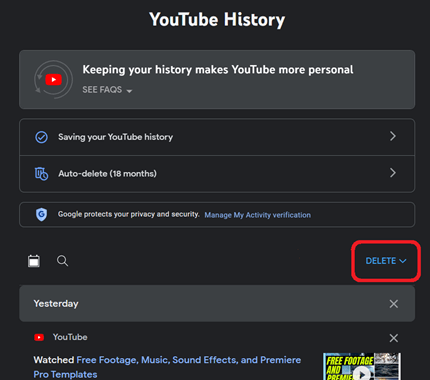Open Manage My Activity verification link

tap(257, 215)
